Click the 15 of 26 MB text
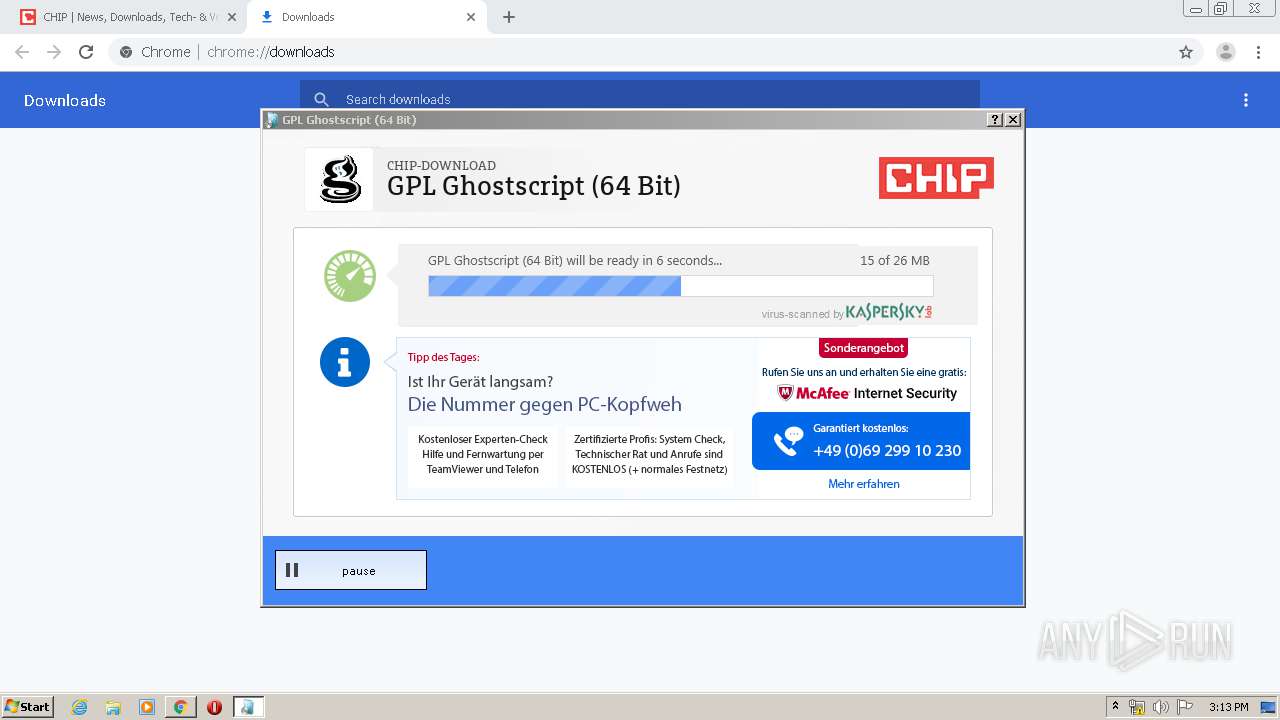The height and width of the screenshot is (720, 1280). 895,260
